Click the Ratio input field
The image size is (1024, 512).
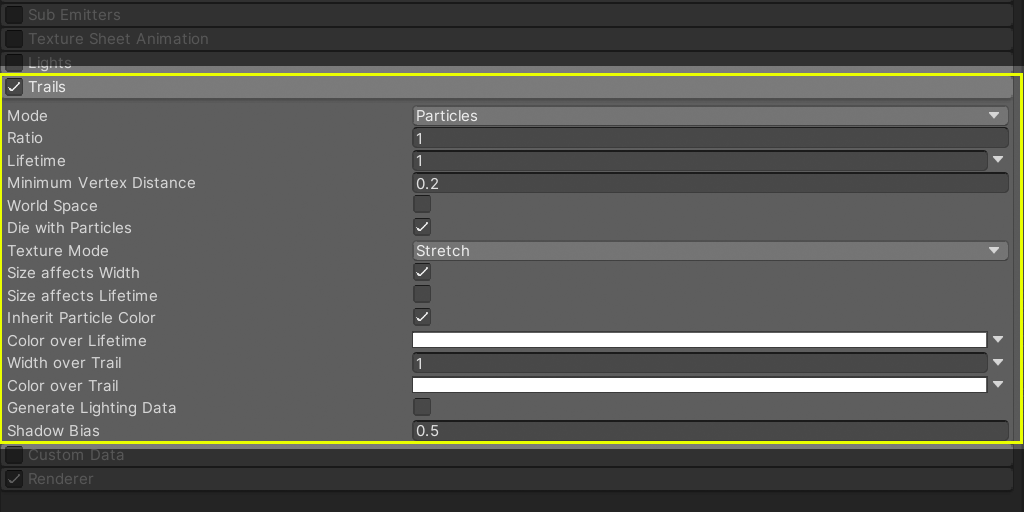coord(709,138)
